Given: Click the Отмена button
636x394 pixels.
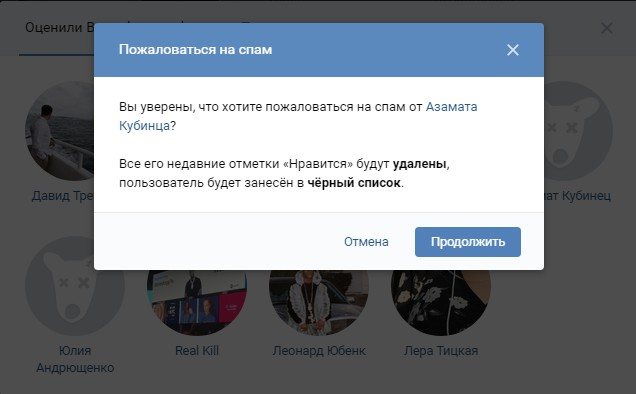Looking at the screenshot, I should [x=366, y=242].
